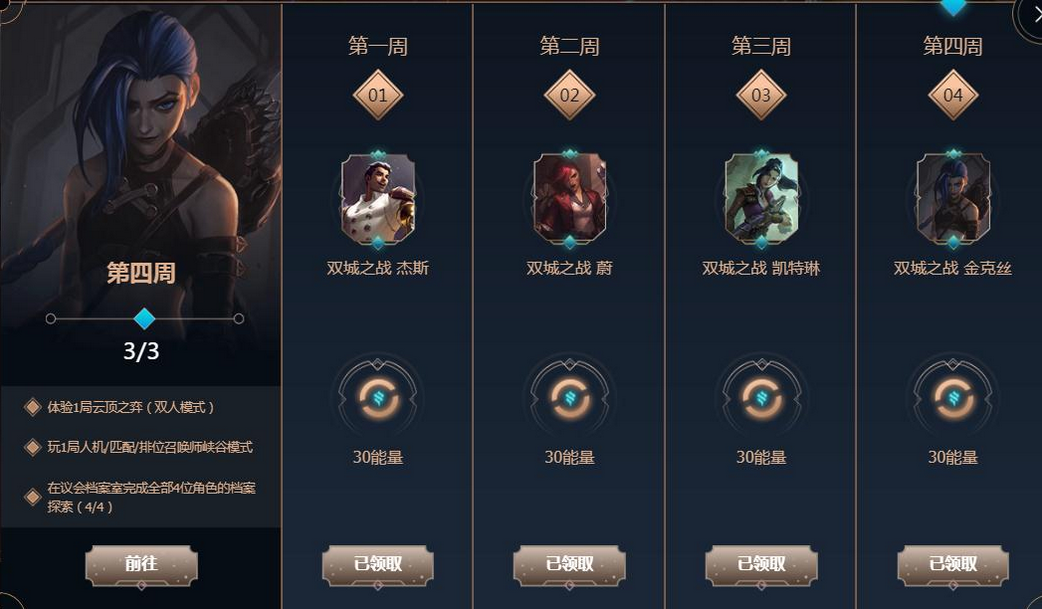Screen dimensions: 1042x609
Task: Click the 前往 button
Action: pos(142,564)
